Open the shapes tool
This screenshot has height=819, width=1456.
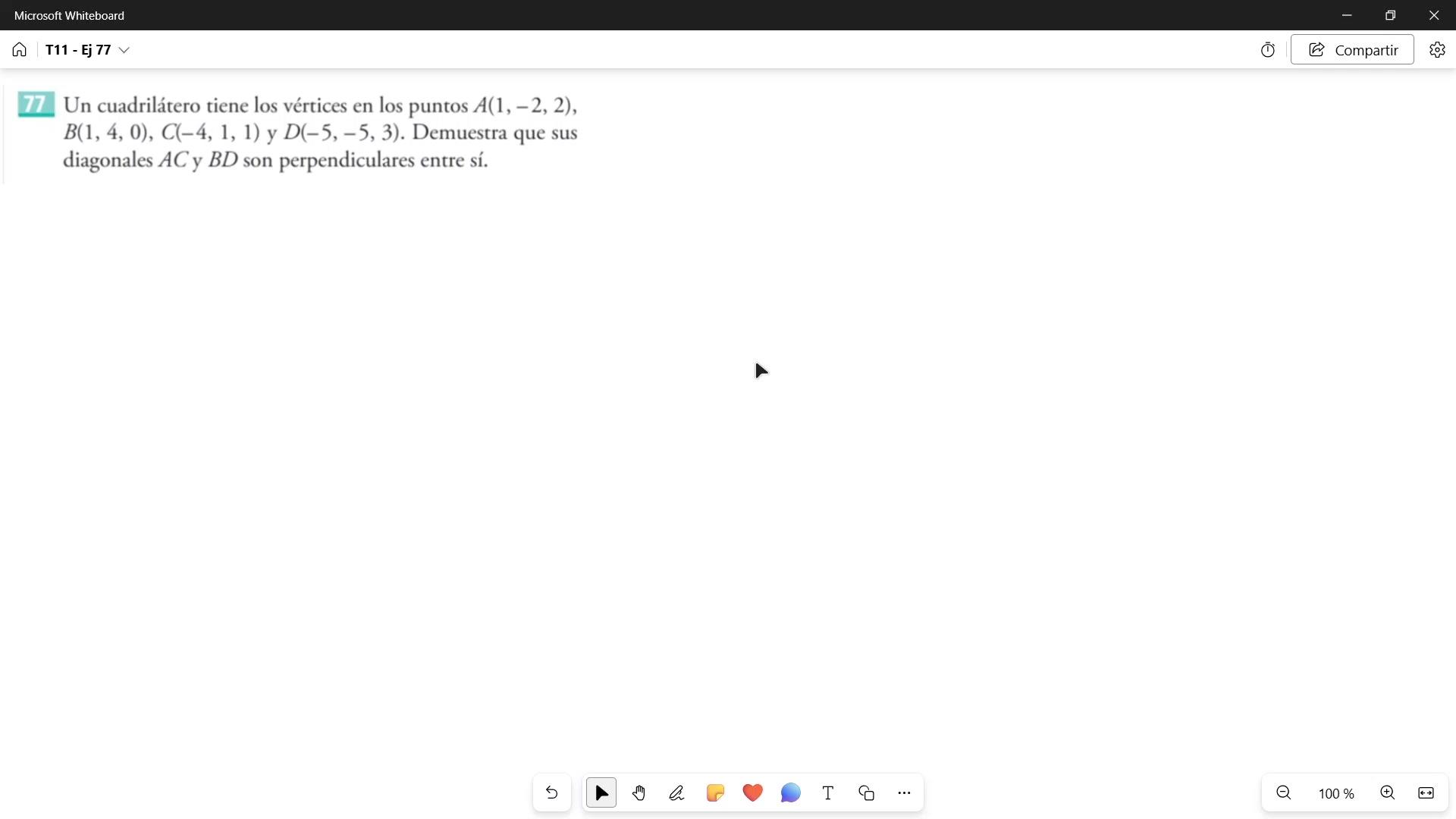[x=866, y=793]
